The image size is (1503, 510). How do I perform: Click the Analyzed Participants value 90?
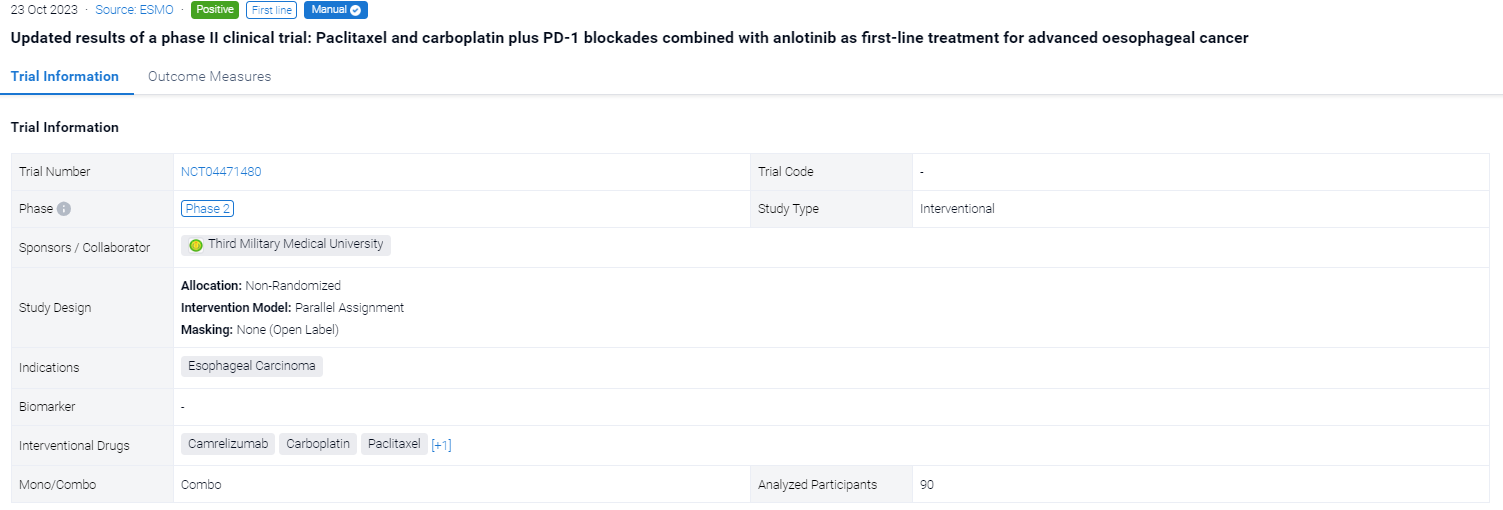tap(927, 485)
